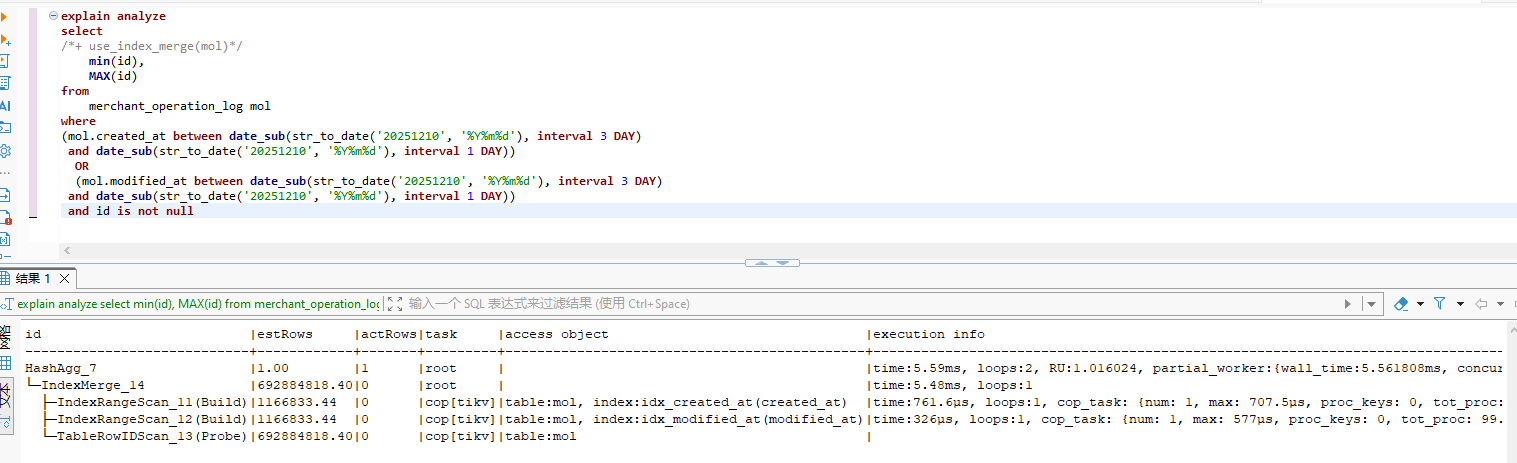
Task: Place cursor on 'and id is not null' line
Action: 131,211
